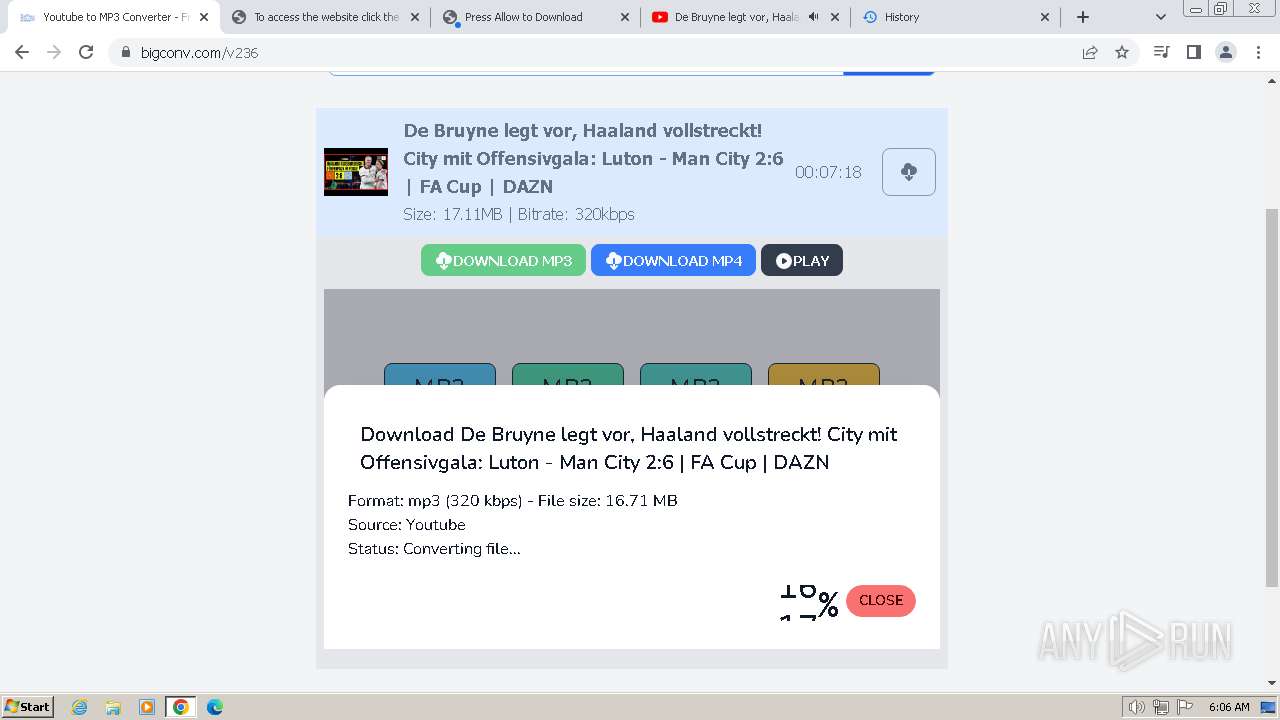This screenshot has height=720, width=1280.
Task: Open the video thumbnail for De Bruyne clip
Action: coord(356,172)
